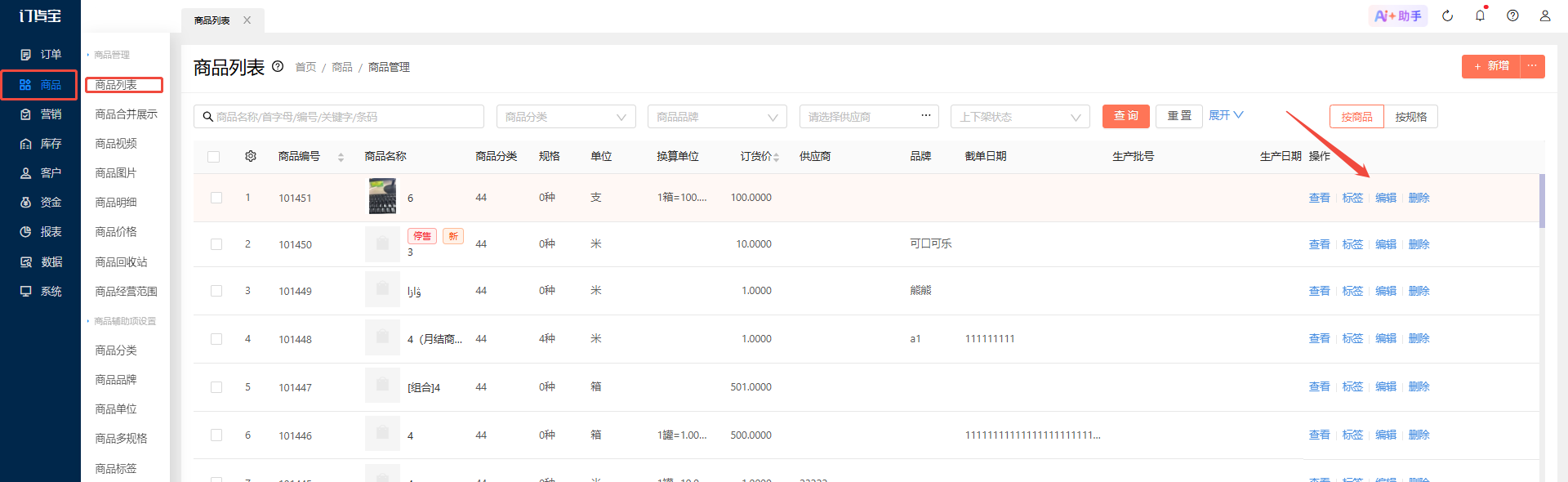Image resolution: width=1568 pixels, height=482 pixels.
Task: Switch view to 按商品
Action: [1356, 117]
